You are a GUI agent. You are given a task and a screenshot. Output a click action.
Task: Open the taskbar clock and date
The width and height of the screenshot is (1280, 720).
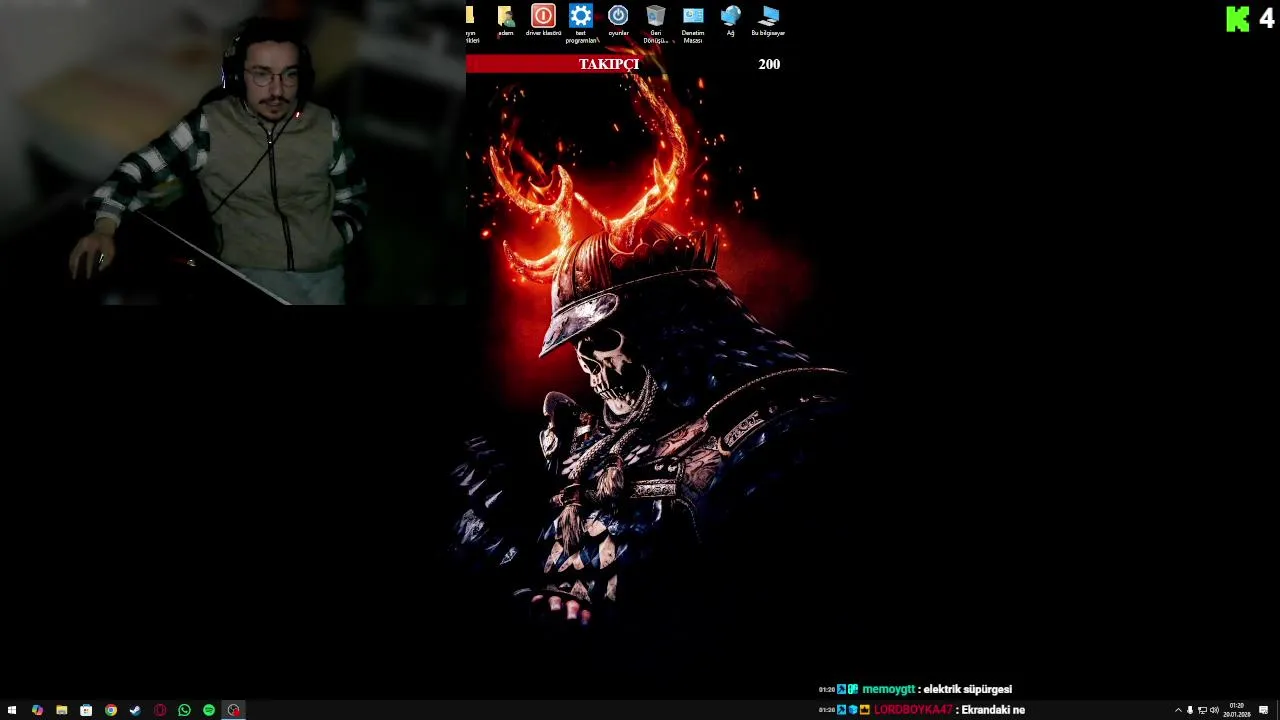[x=1236, y=710]
